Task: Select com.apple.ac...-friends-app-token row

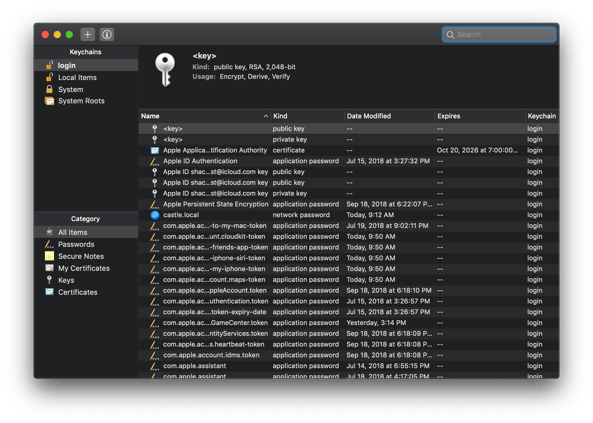Action: [x=349, y=247]
